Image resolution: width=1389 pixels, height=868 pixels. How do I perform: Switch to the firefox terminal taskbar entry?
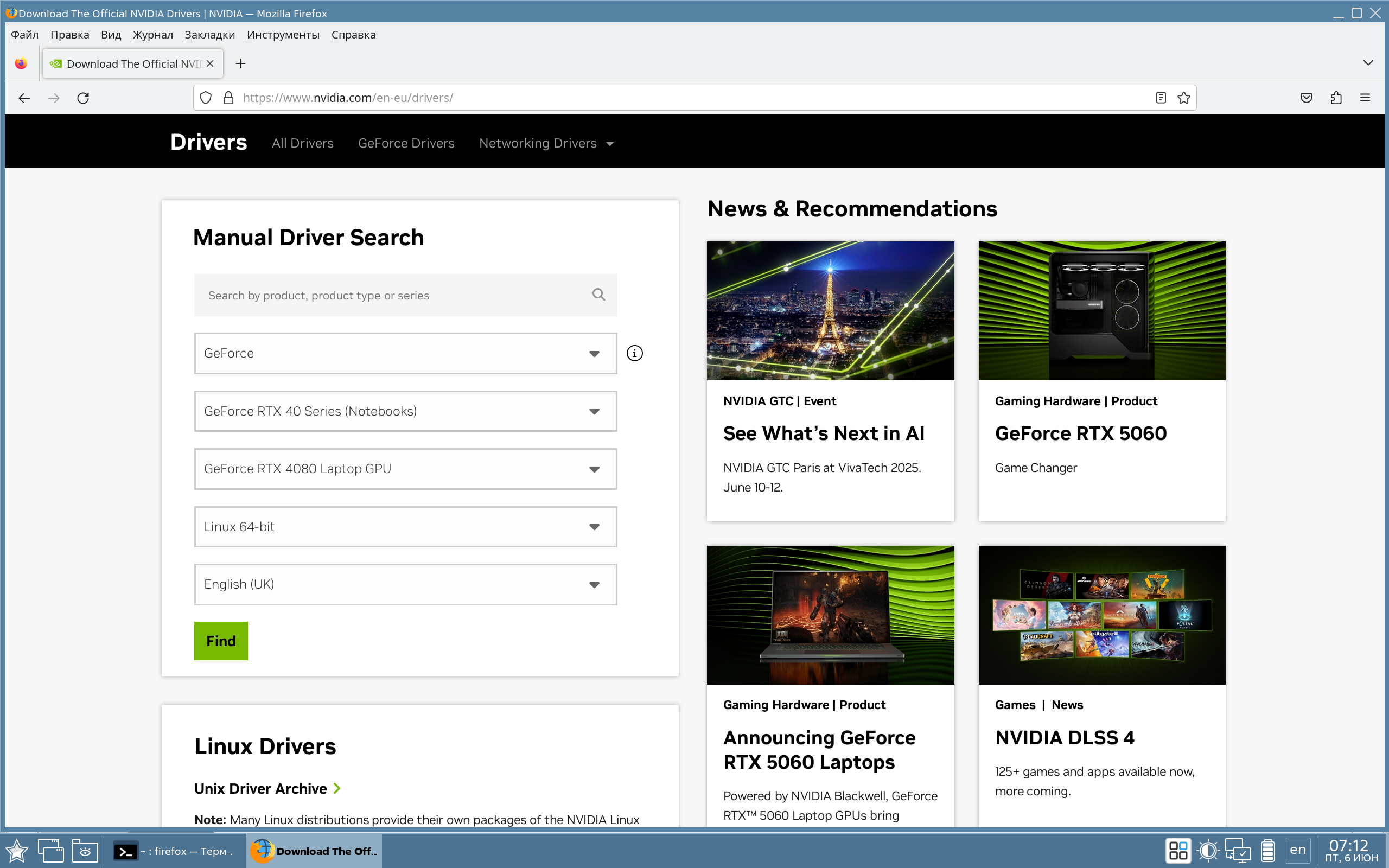174,851
